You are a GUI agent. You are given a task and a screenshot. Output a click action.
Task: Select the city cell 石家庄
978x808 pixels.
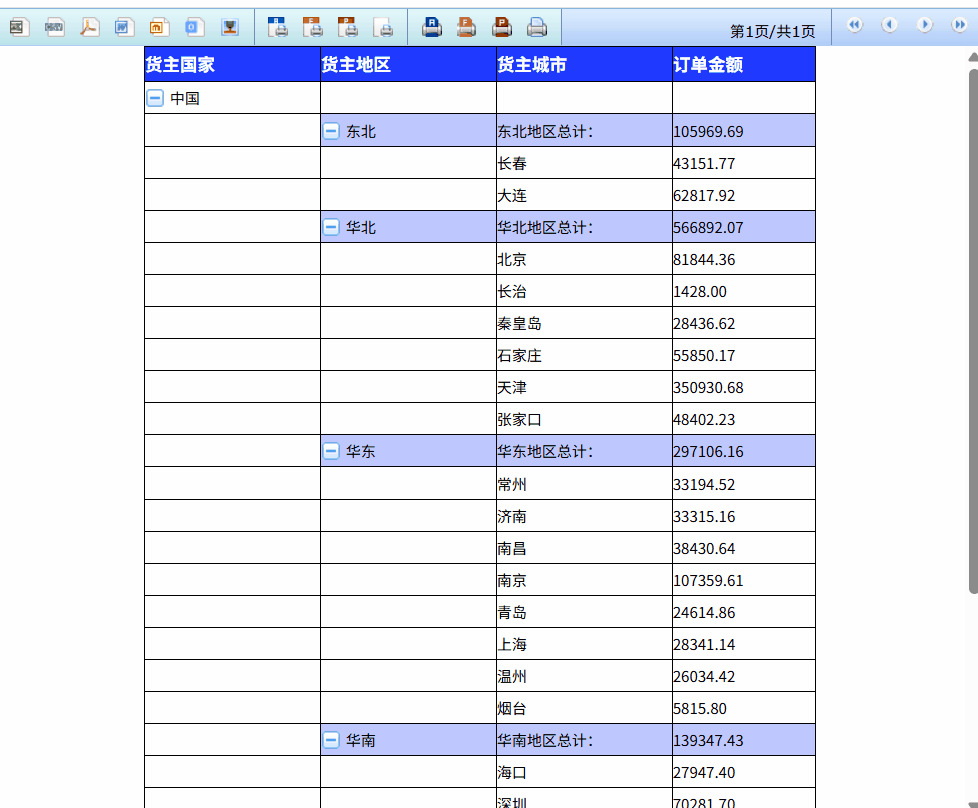tap(584, 355)
